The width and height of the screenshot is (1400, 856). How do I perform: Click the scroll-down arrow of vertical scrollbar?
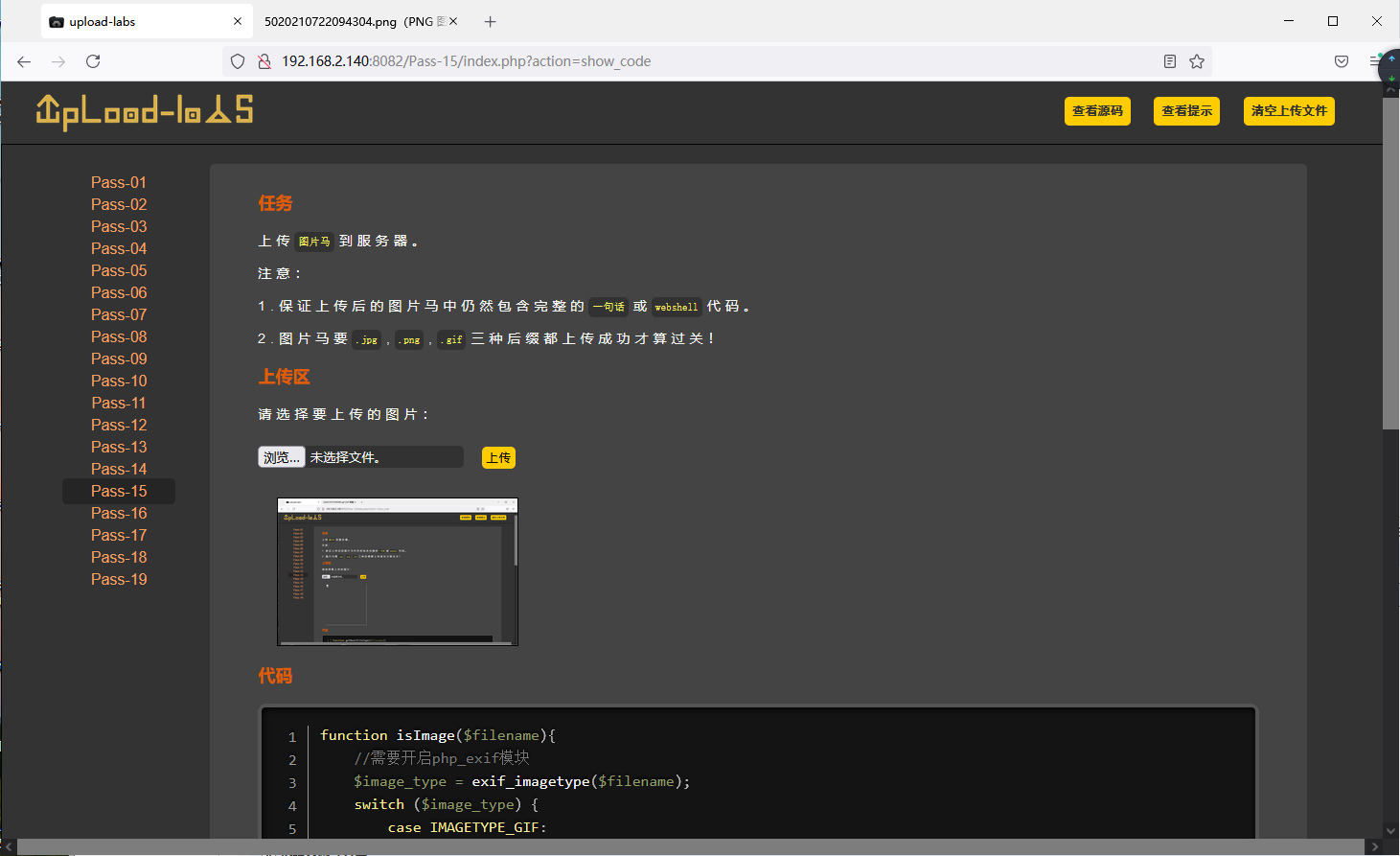(x=1390, y=831)
